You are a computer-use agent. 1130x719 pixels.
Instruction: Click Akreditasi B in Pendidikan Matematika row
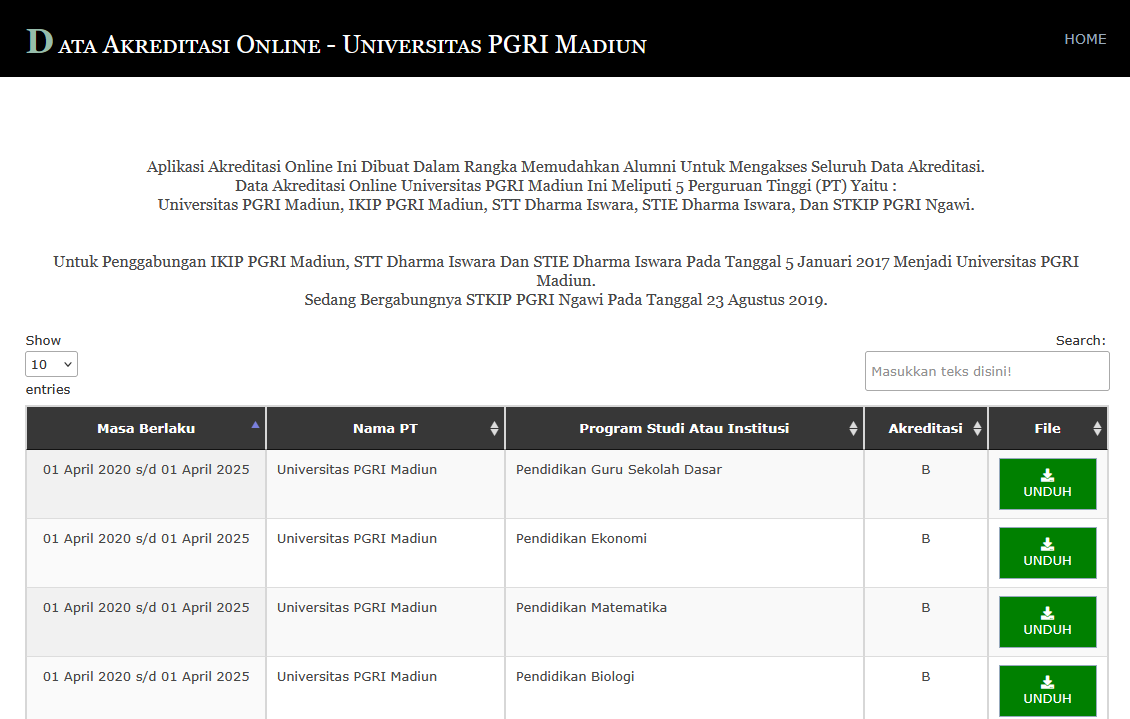click(x=926, y=608)
